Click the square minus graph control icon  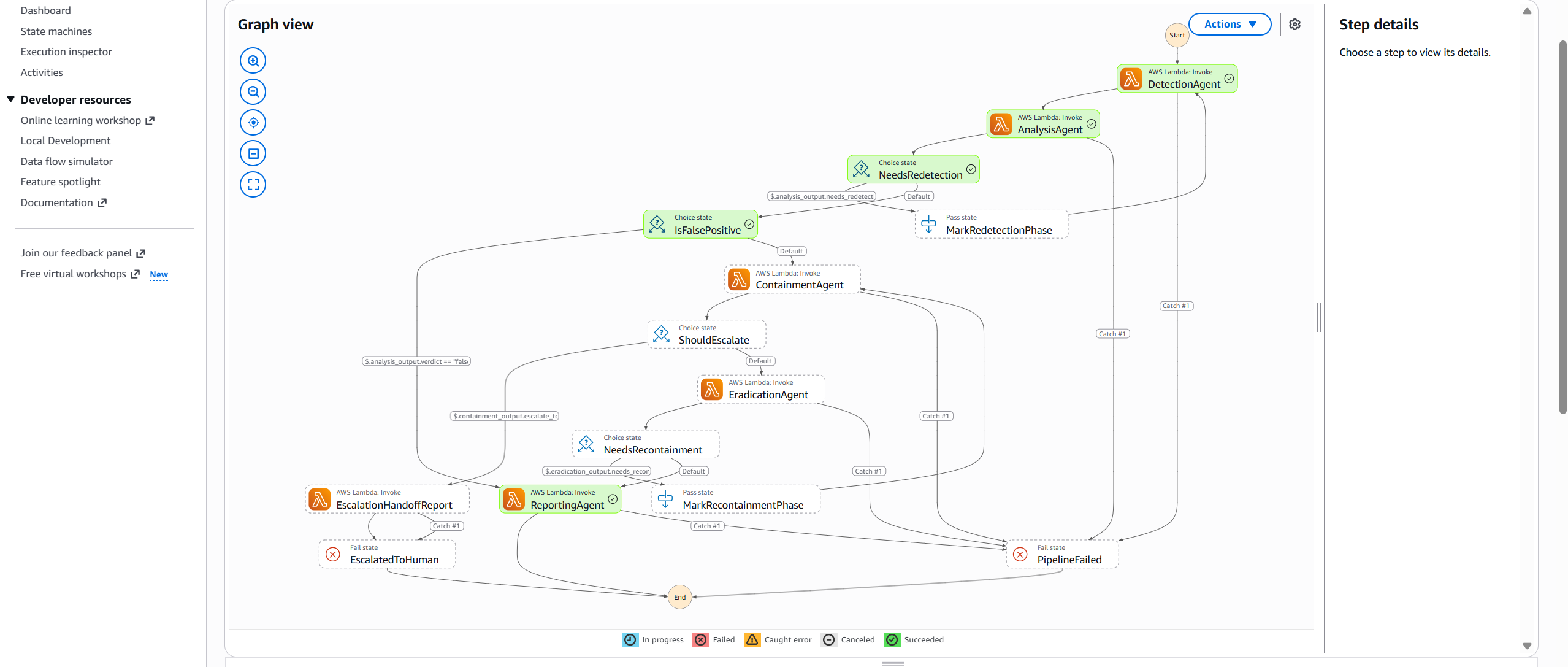[253, 153]
